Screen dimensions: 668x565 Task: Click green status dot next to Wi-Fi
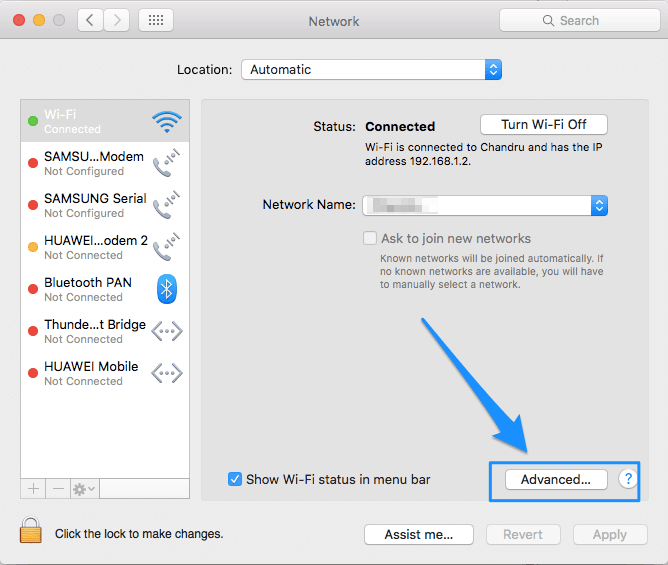click(x=33, y=121)
